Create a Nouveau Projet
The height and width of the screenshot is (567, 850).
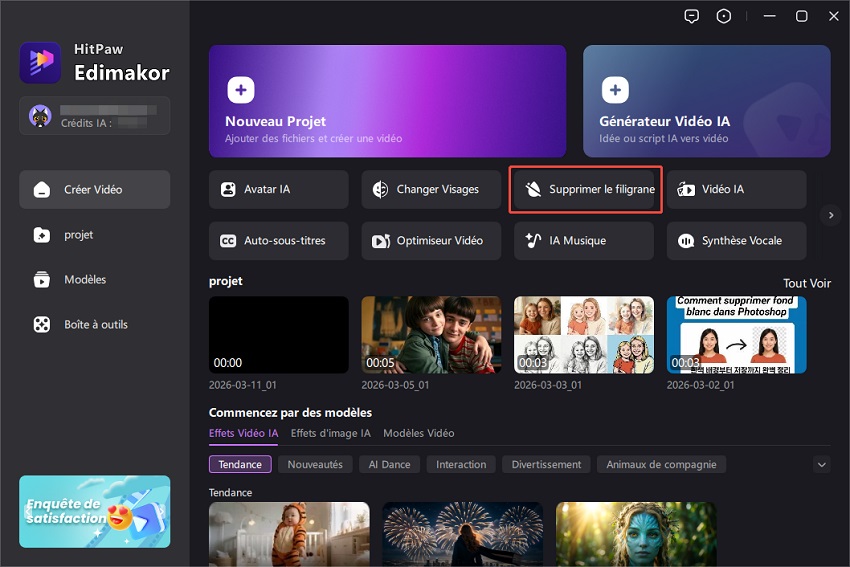[388, 101]
